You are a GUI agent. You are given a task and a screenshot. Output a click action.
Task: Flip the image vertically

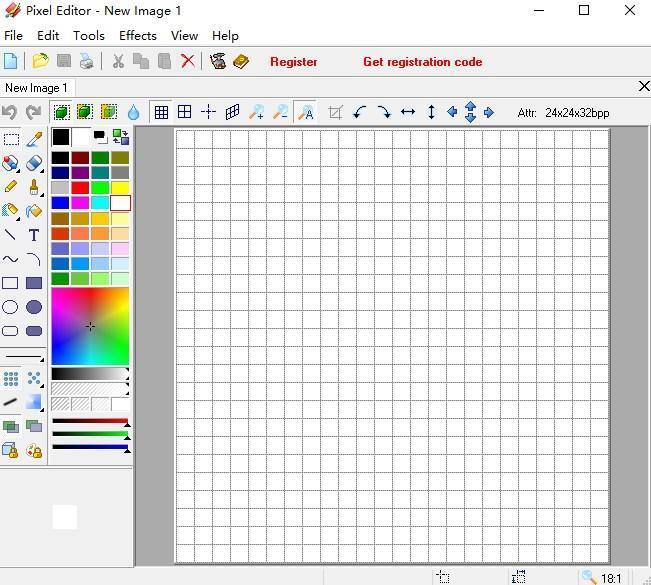click(431, 112)
